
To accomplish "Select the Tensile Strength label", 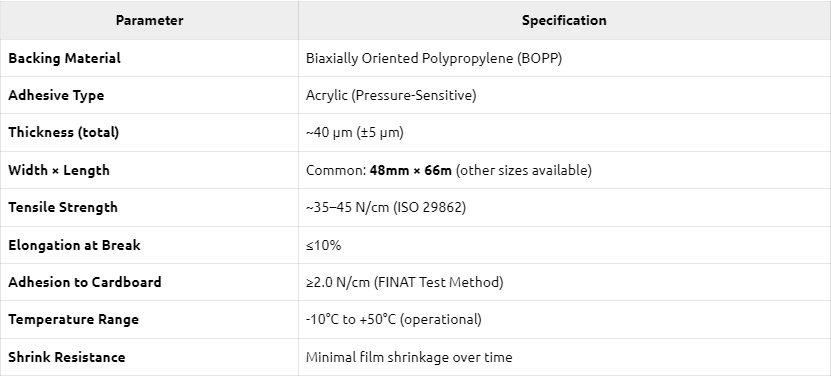I will (x=63, y=207).
